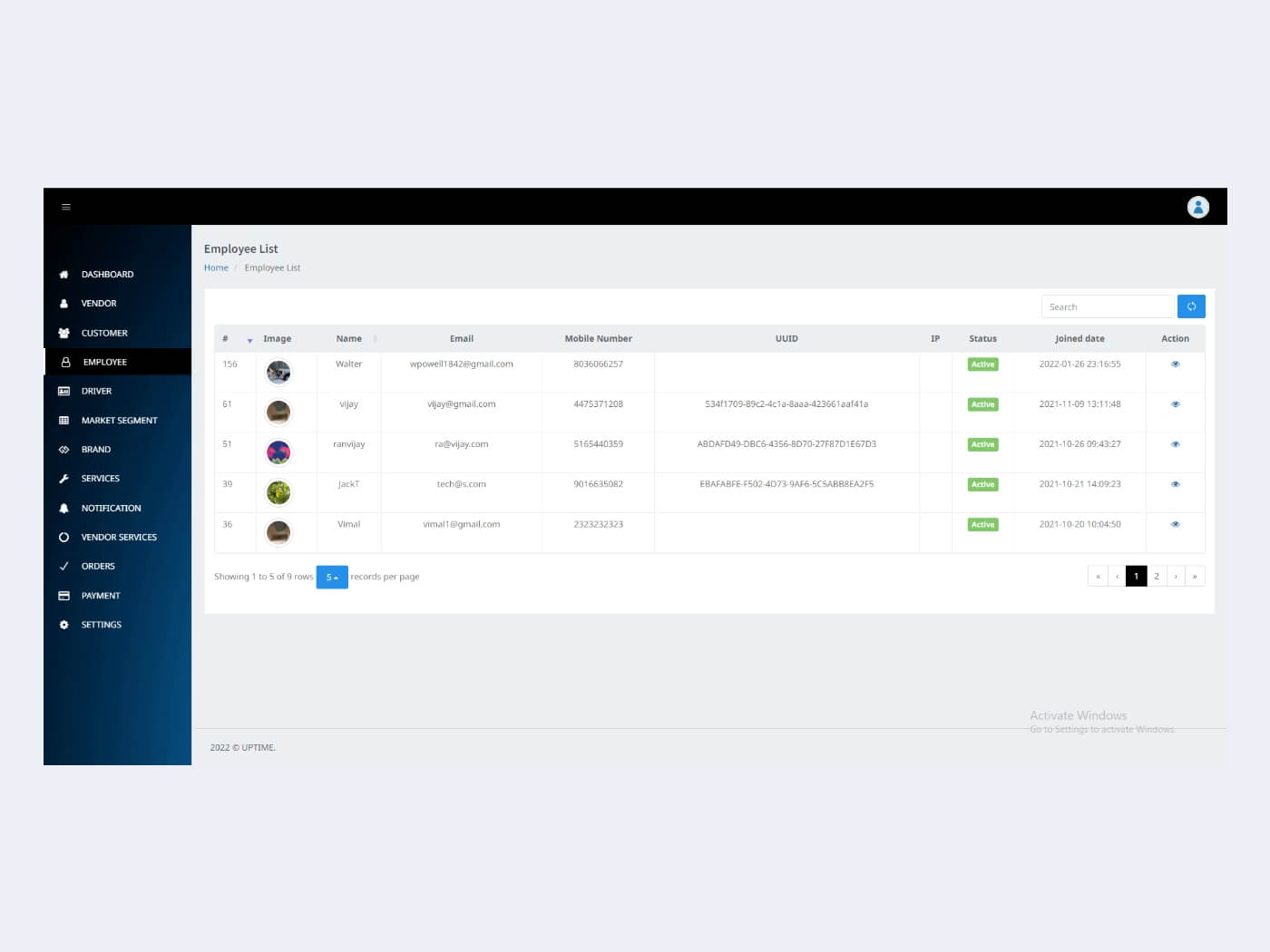Open the user profile avatar icon
This screenshot has width=1270, height=952.
point(1197,207)
